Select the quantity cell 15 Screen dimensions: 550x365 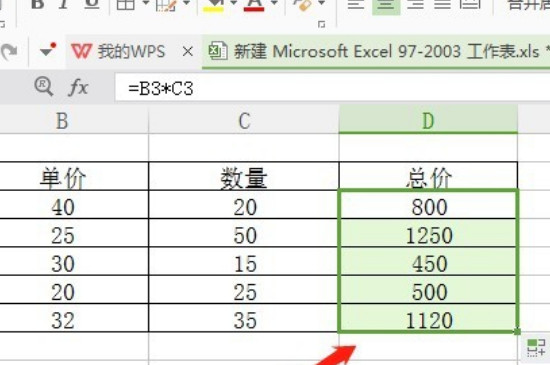click(x=244, y=262)
